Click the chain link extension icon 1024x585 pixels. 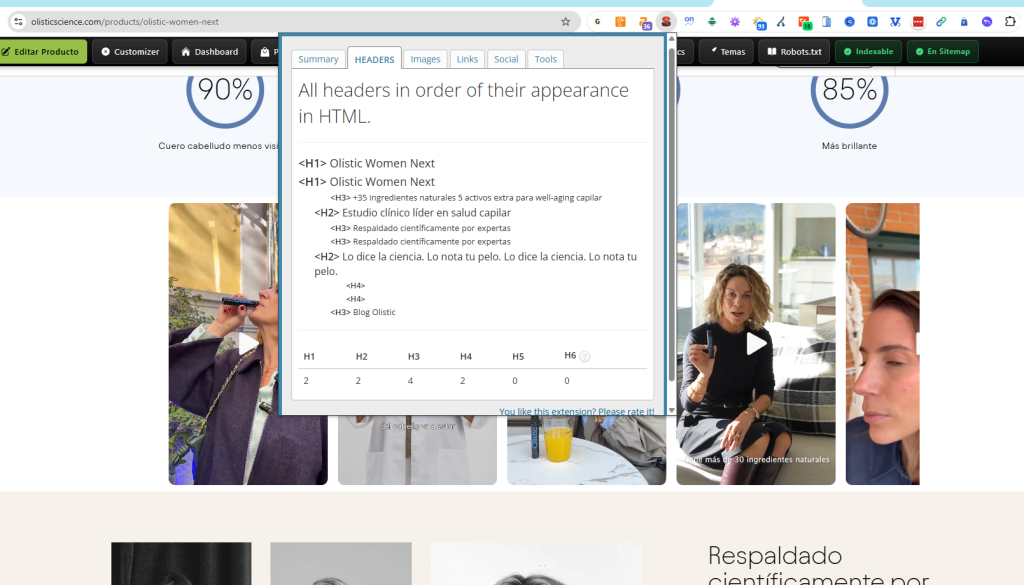coord(941,21)
